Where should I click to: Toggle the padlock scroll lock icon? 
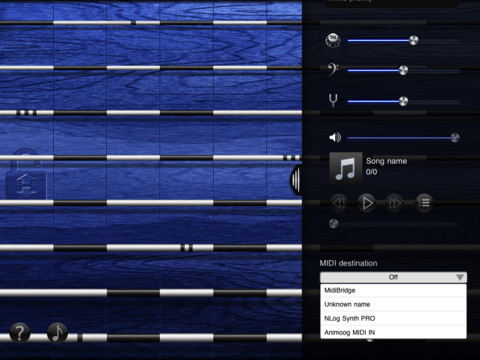click(x=27, y=175)
